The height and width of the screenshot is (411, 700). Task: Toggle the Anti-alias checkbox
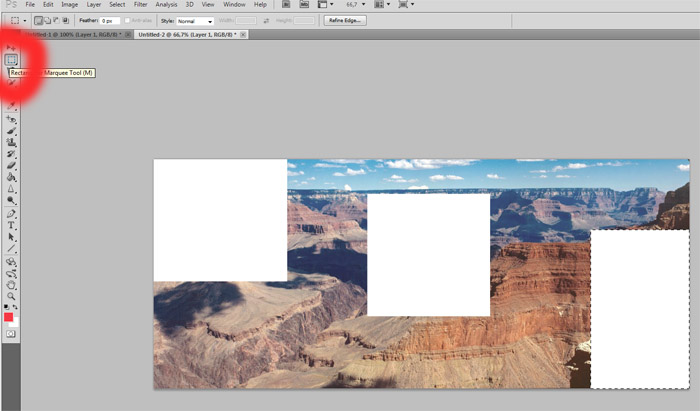[127, 21]
